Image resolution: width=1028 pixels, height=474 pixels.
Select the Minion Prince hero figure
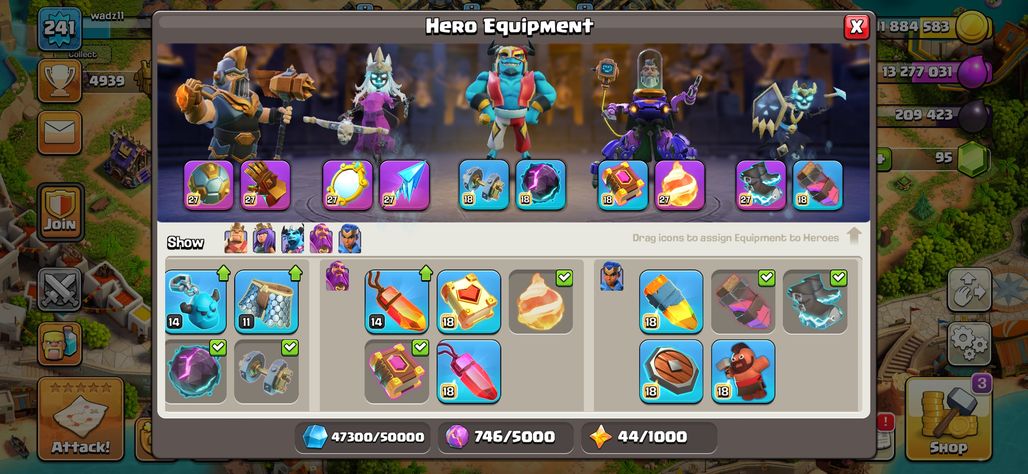tap(510, 100)
